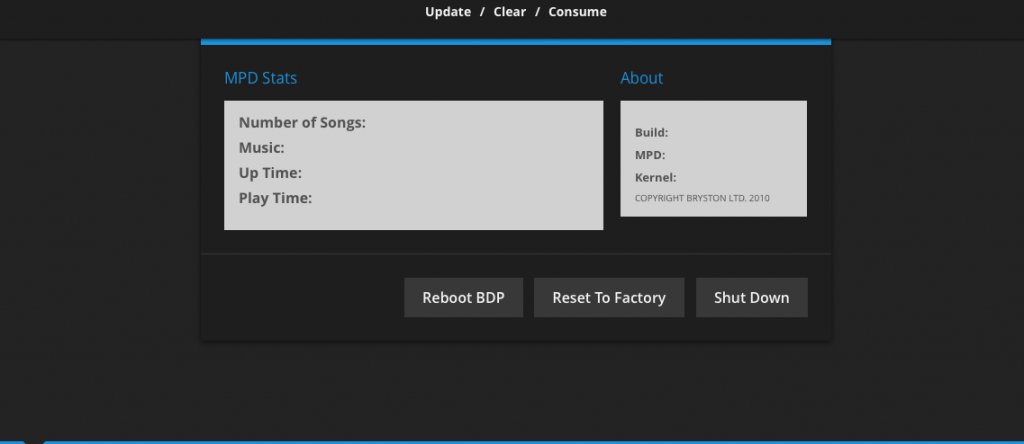Click the MPD version label
Screen dimensions: 1024x444
pos(650,155)
